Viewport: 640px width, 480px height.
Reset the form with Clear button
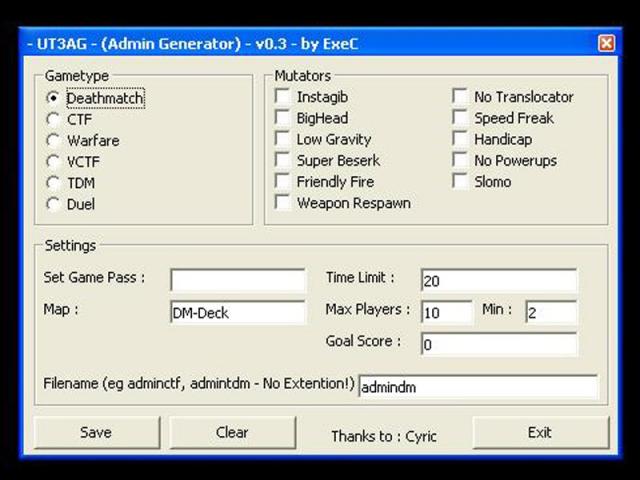pos(233,432)
